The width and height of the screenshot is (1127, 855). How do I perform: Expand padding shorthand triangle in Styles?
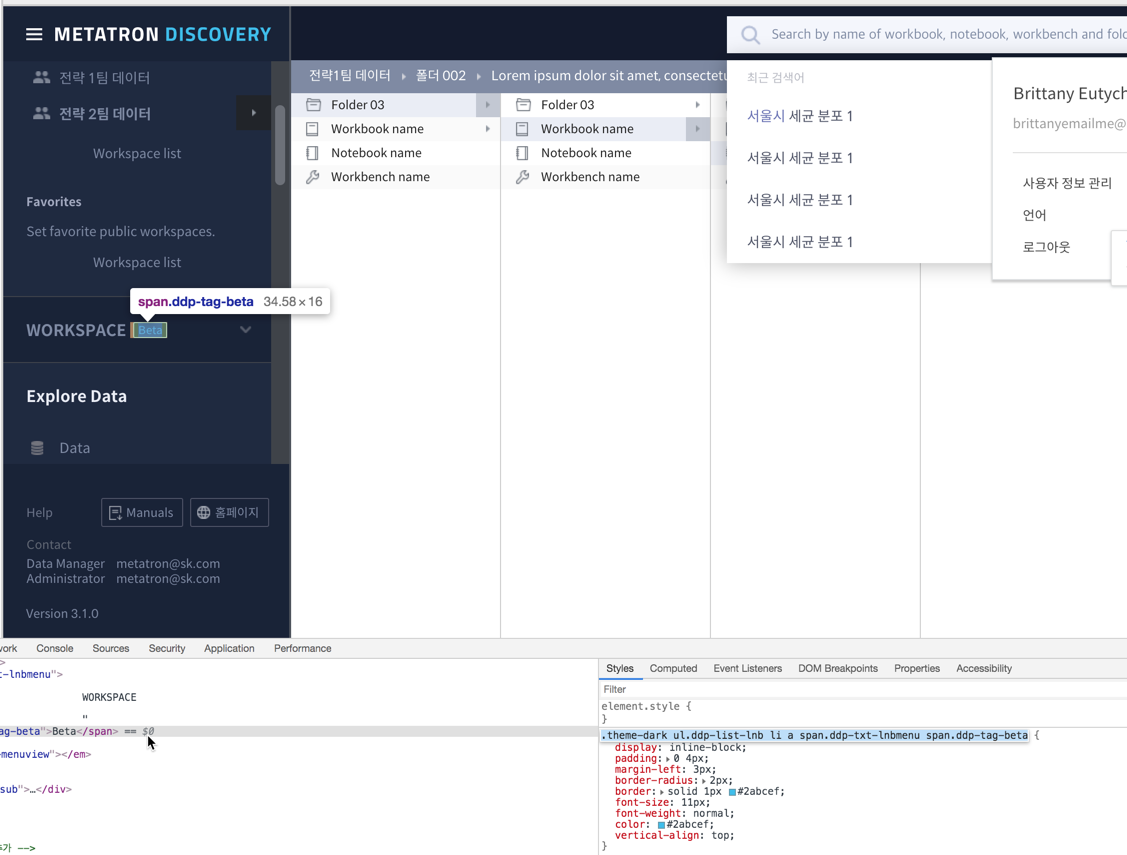(668, 759)
